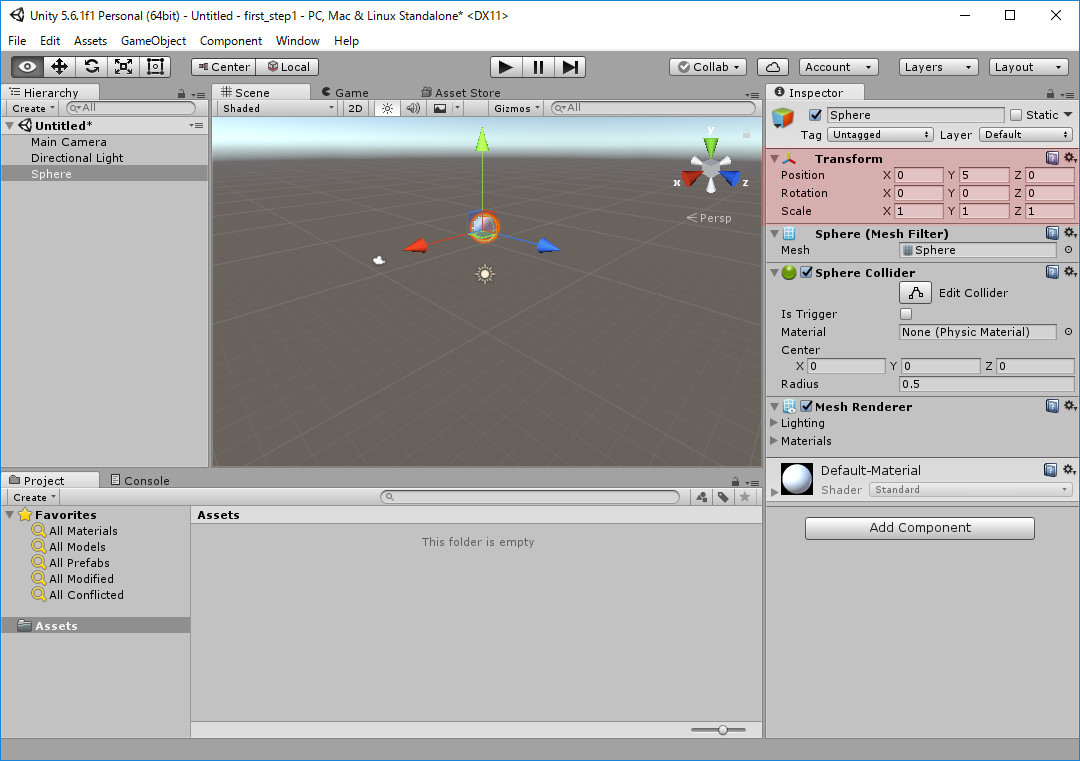Select the Scale tool in toolbar
Screen dimensions: 1080x761
123,67
